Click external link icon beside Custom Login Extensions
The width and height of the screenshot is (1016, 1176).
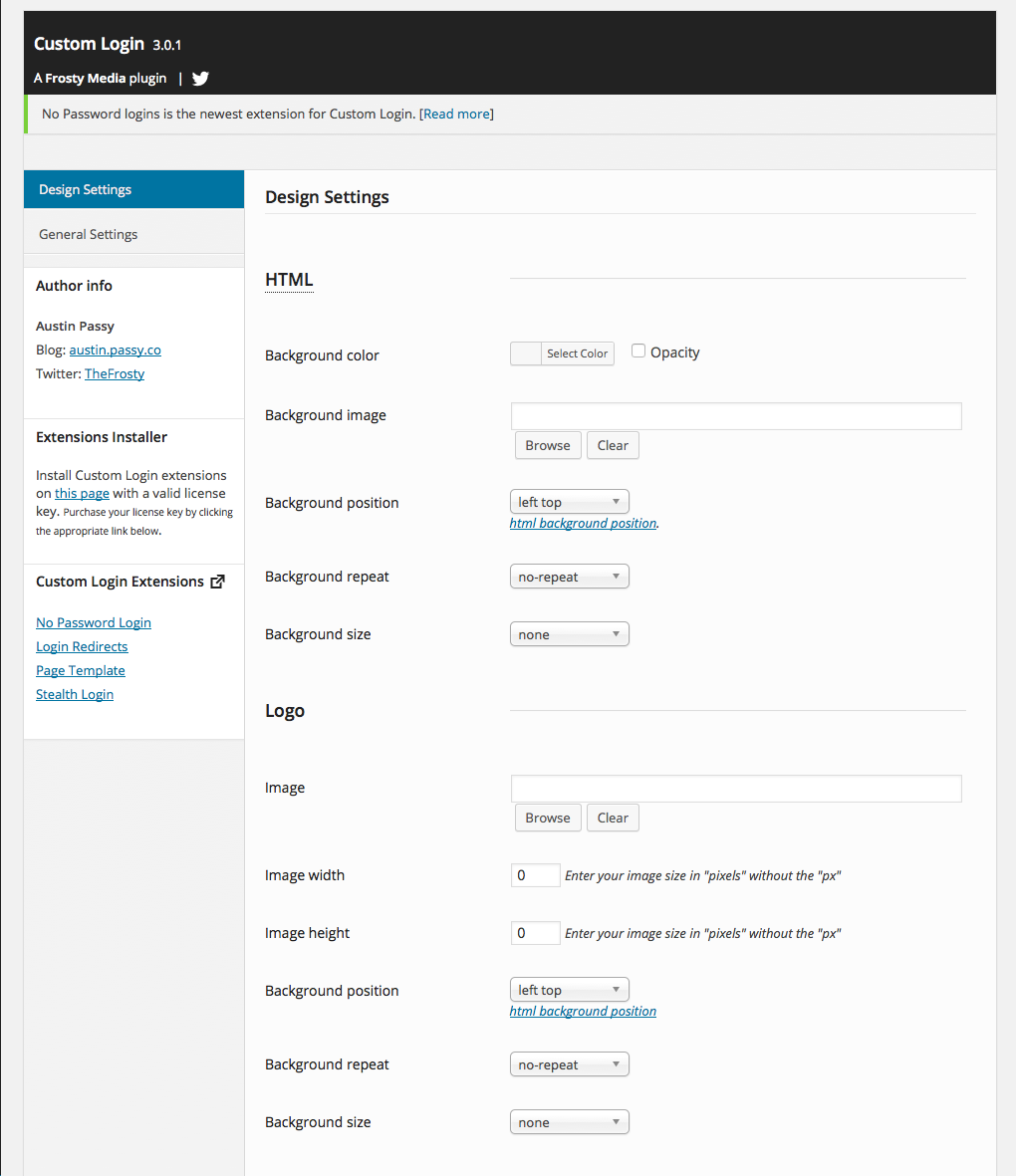tap(218, 582)
